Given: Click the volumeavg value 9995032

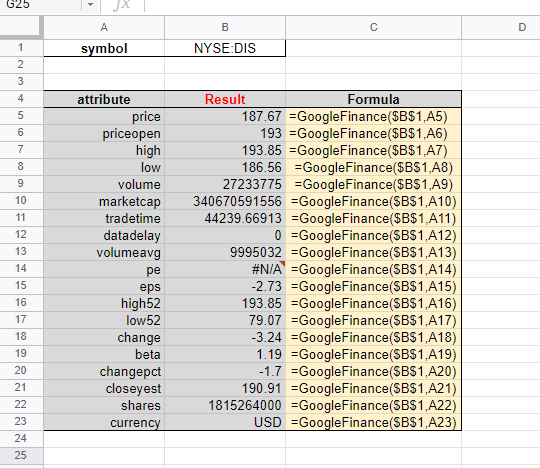Looking at the screenshot, I should [225, 252].
